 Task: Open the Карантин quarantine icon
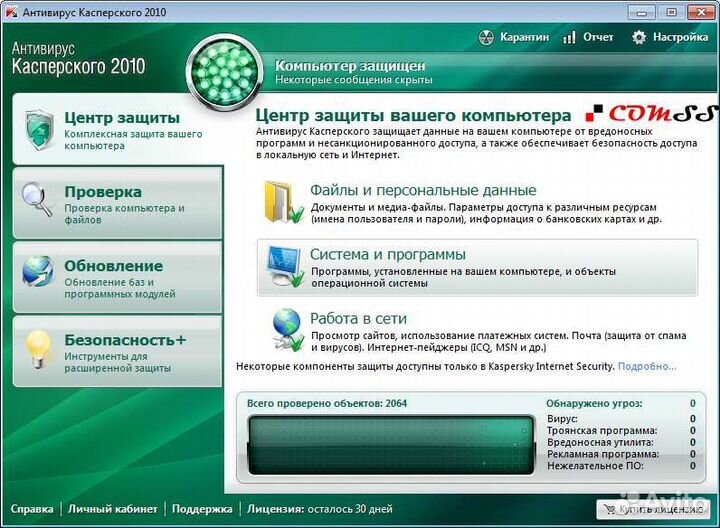pos(486,37)
